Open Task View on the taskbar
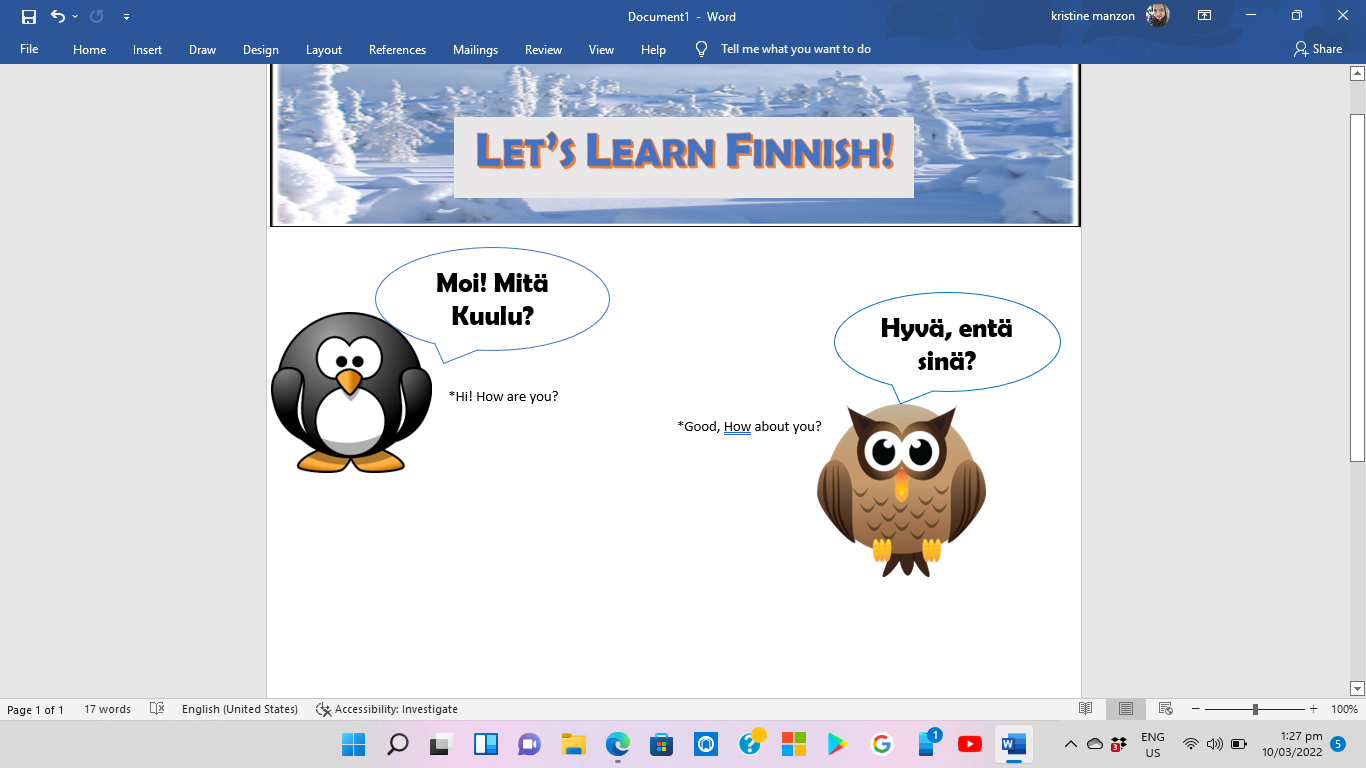 [x=441, y=744]
